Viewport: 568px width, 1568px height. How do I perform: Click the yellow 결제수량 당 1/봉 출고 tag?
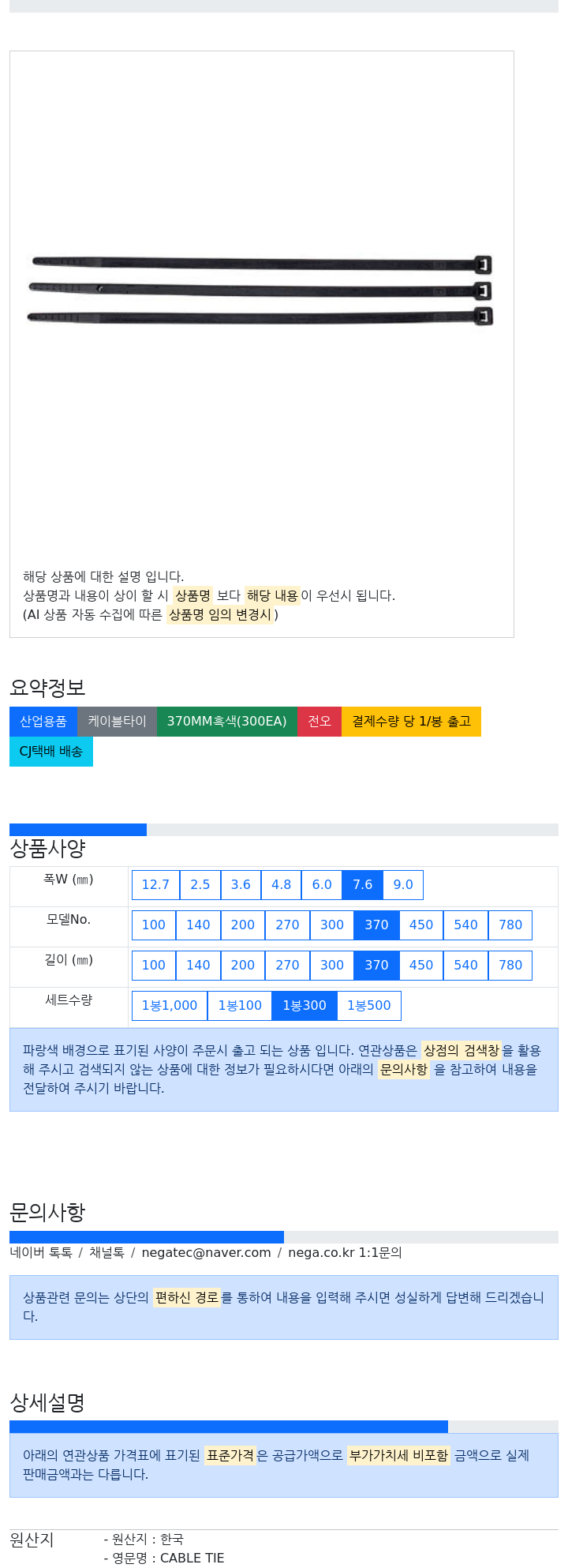(411, 722)
